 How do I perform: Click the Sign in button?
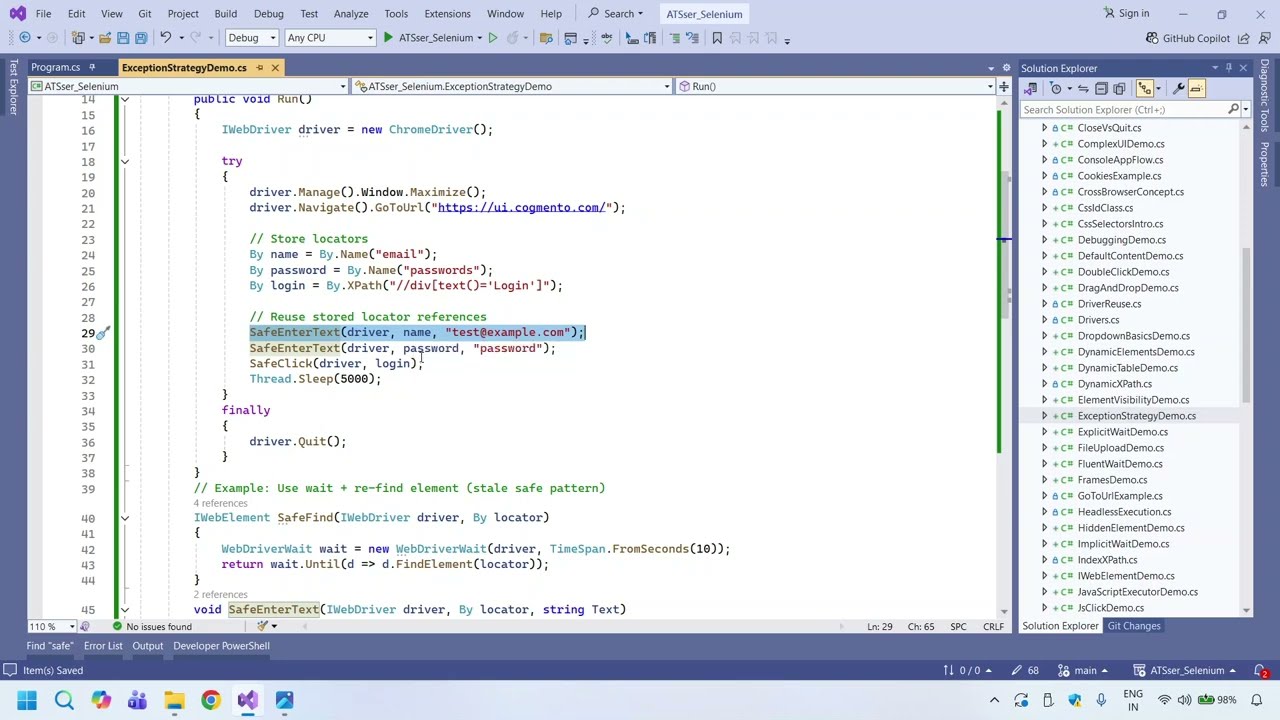point(1126,13)
